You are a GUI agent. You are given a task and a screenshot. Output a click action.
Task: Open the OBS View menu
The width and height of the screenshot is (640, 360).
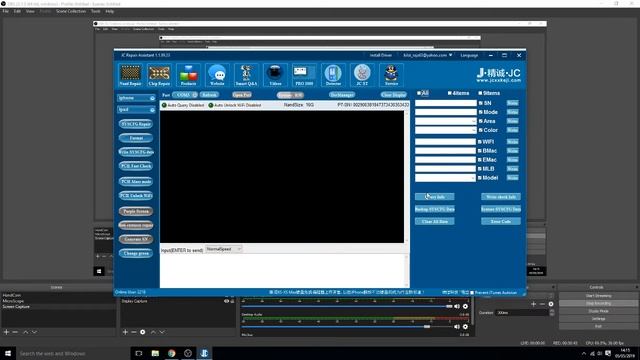point(30,11)
